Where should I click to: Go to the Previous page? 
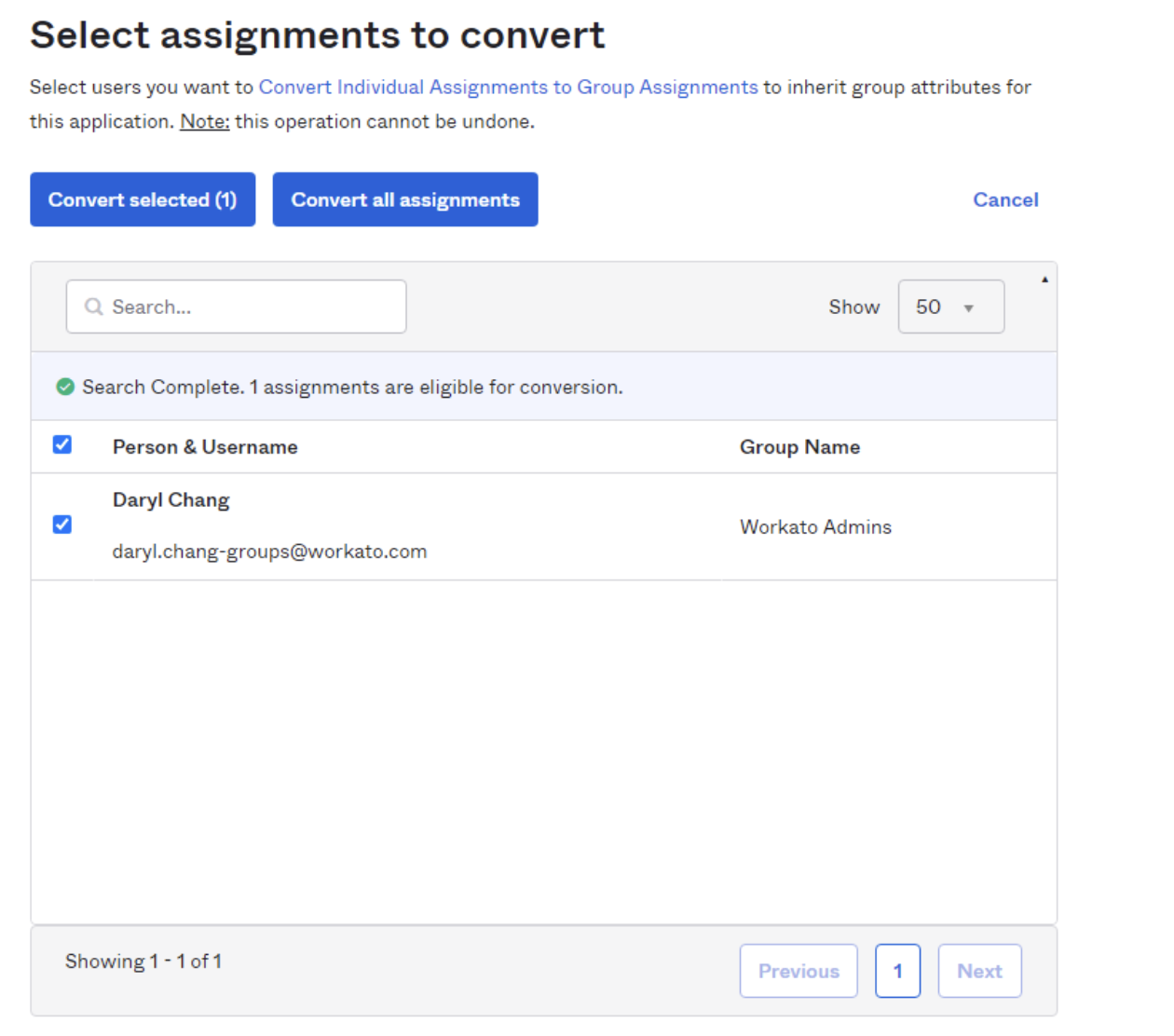(x=798, y=971)
